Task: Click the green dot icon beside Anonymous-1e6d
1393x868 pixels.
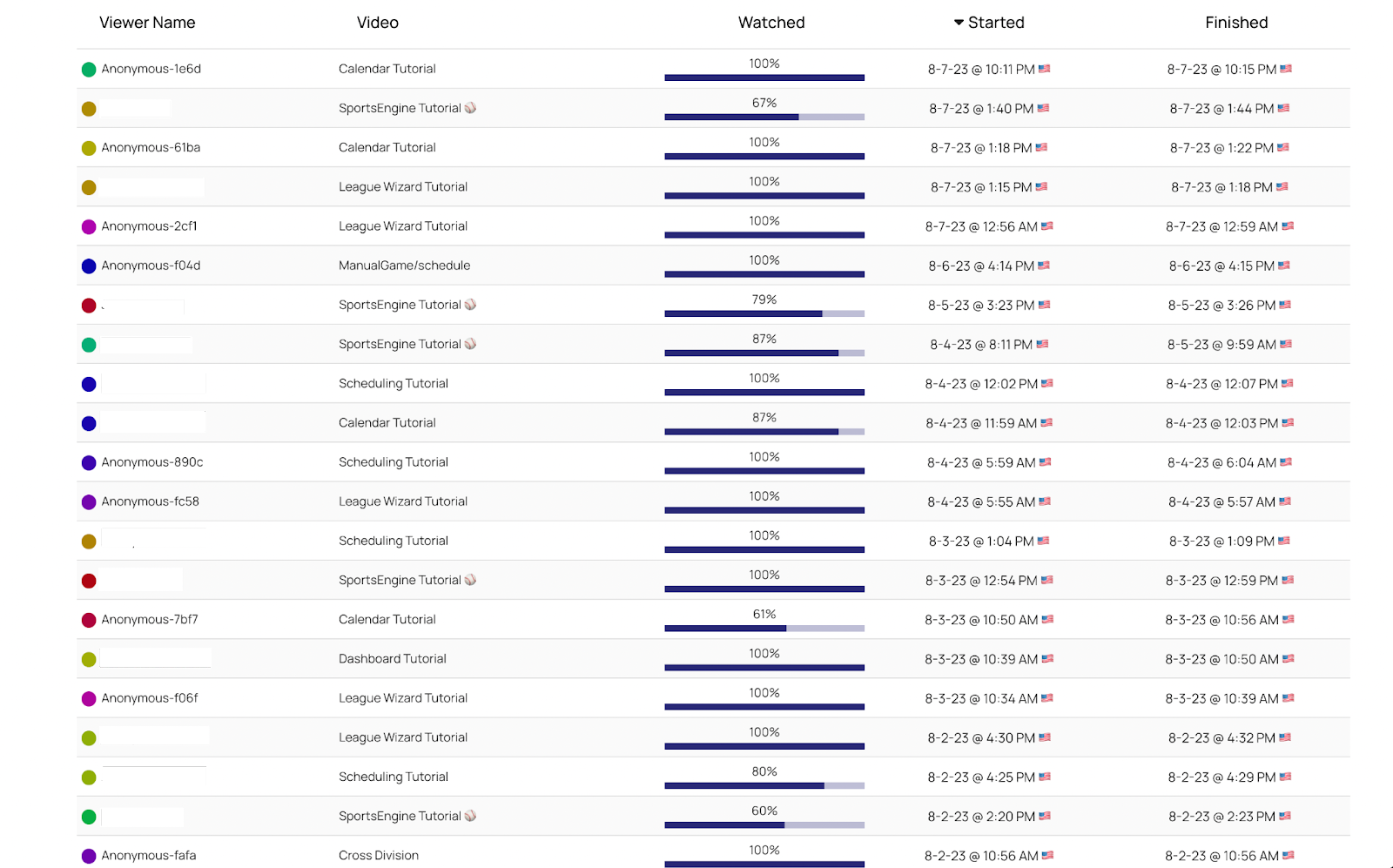Action: (x=88, y=69)
